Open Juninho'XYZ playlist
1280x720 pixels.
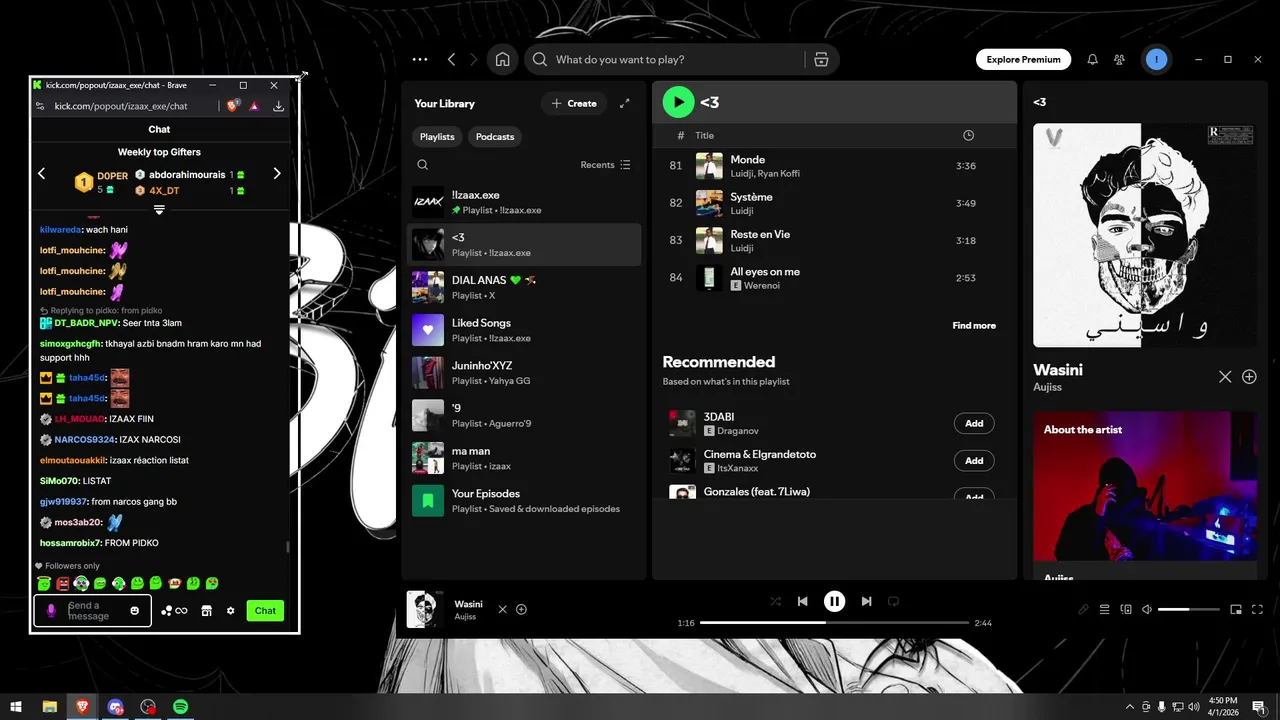pos(526,373)
